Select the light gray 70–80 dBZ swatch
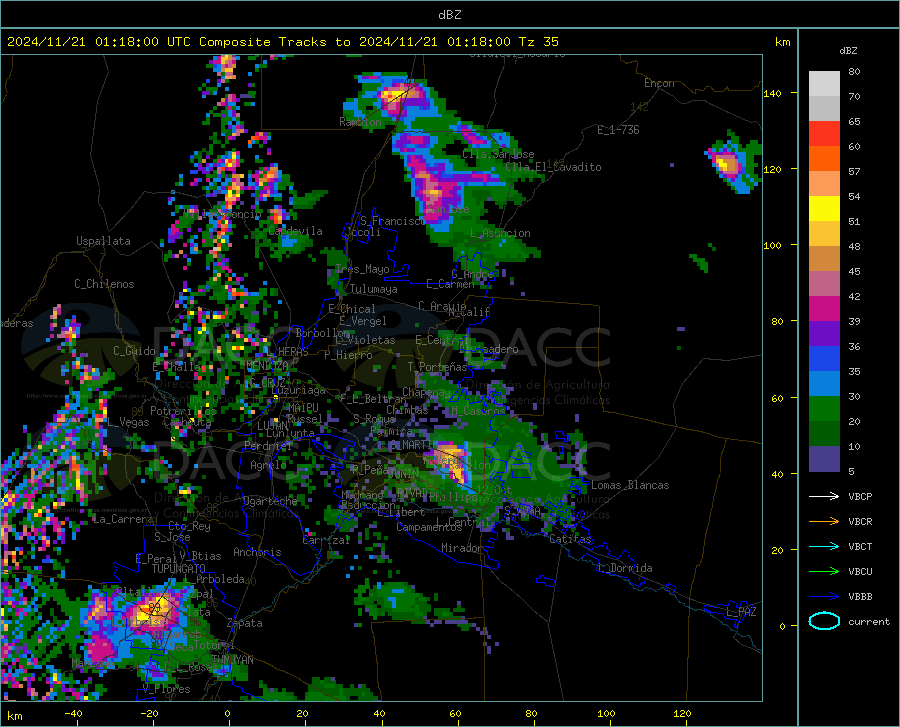 click(824, 84)
